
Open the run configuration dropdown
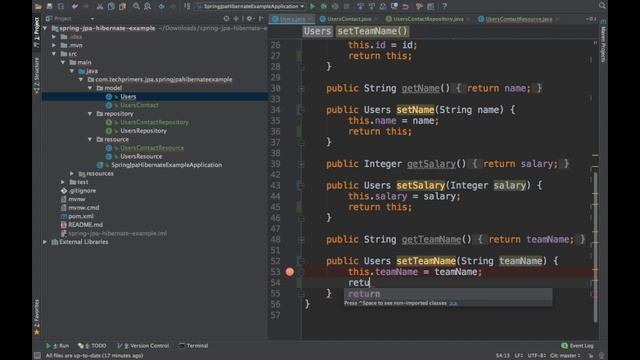(x=251, y=6)
